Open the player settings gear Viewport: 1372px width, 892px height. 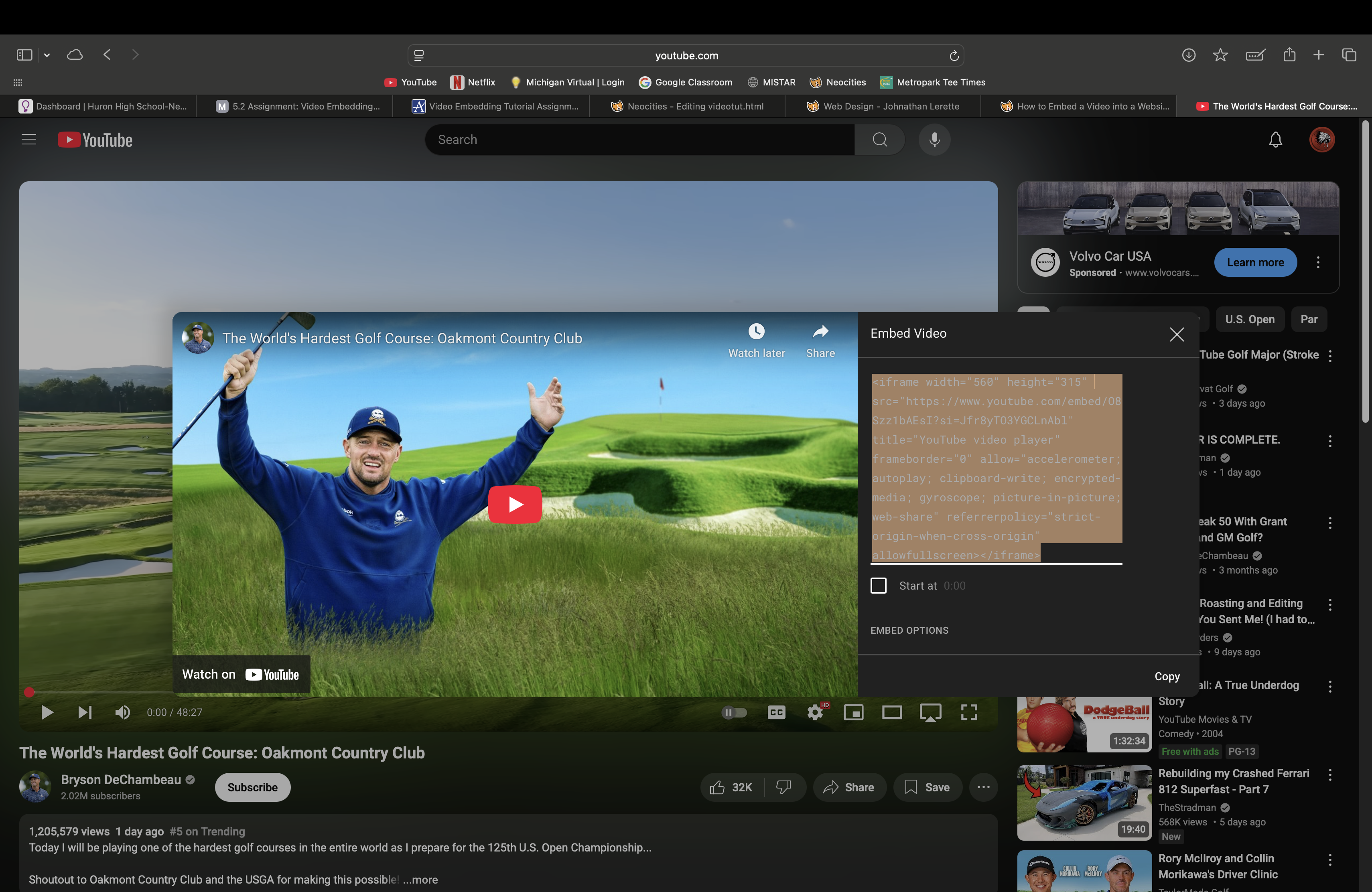tap(815, 712)
